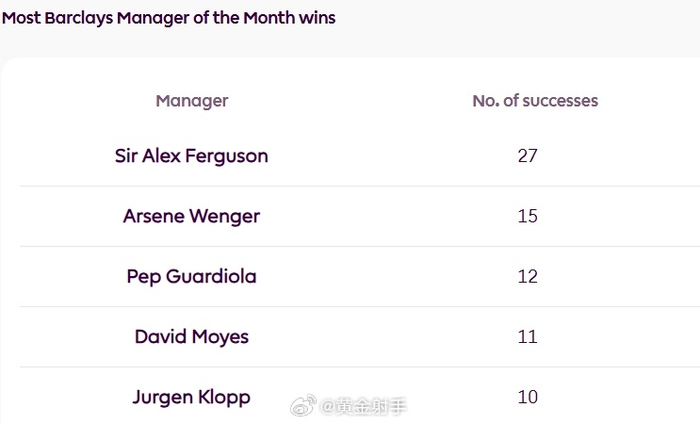Select David Moyes in the table
The width and height of the screenshot is (700, 424).
point(192,337)
